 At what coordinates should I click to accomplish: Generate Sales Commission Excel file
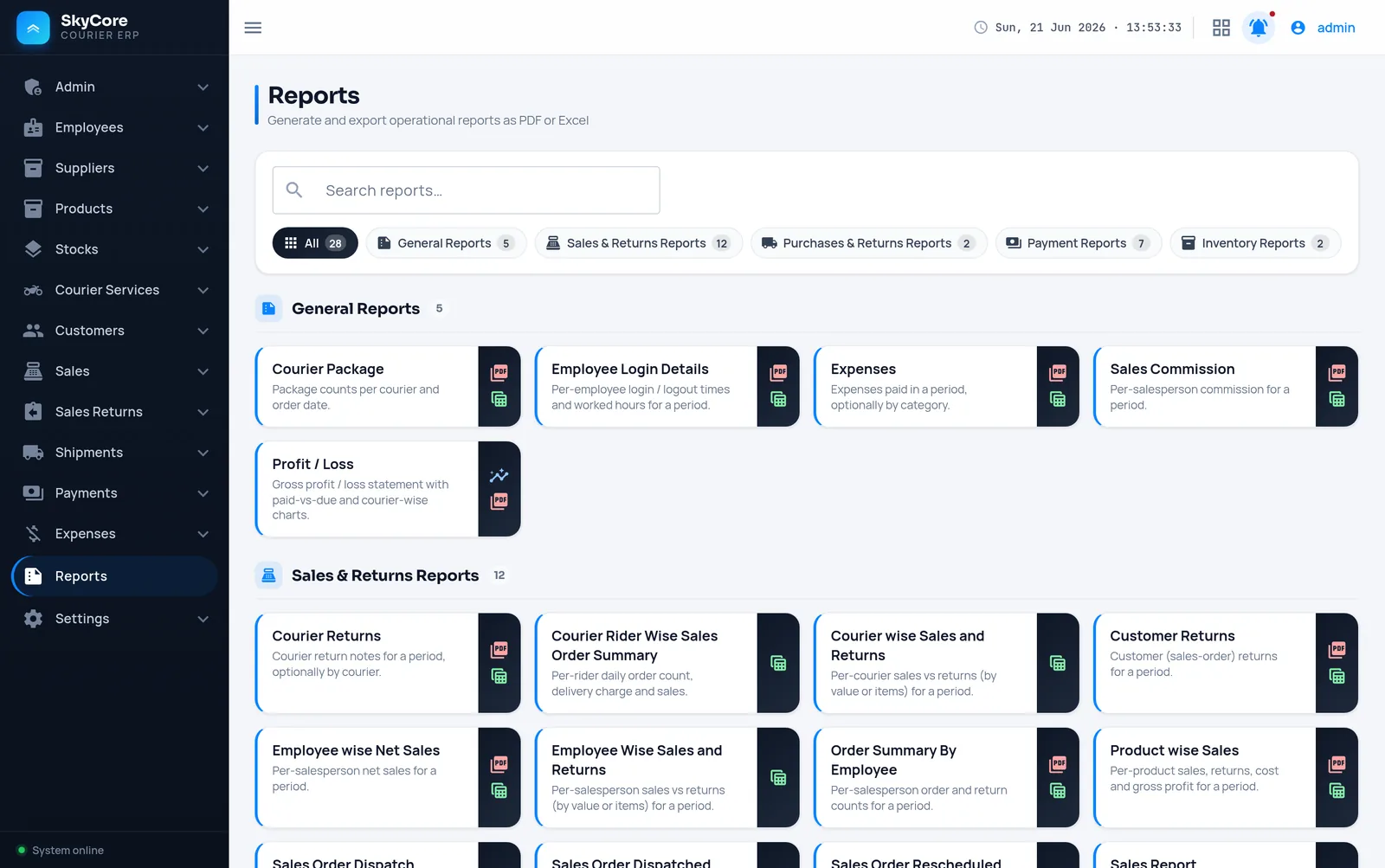pos(1337,399)
